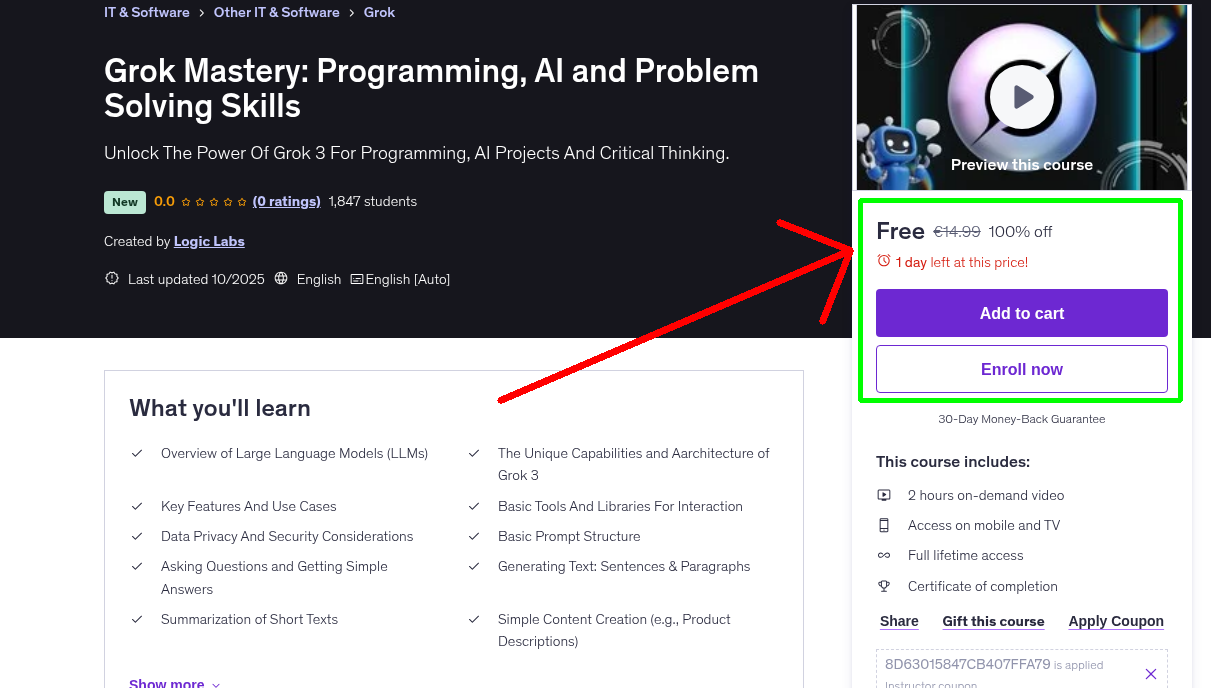The height and width of the screenshot is (688, 1211).
Task: Click the infinity lifetime access icon
Action: [x=884, y=555]
